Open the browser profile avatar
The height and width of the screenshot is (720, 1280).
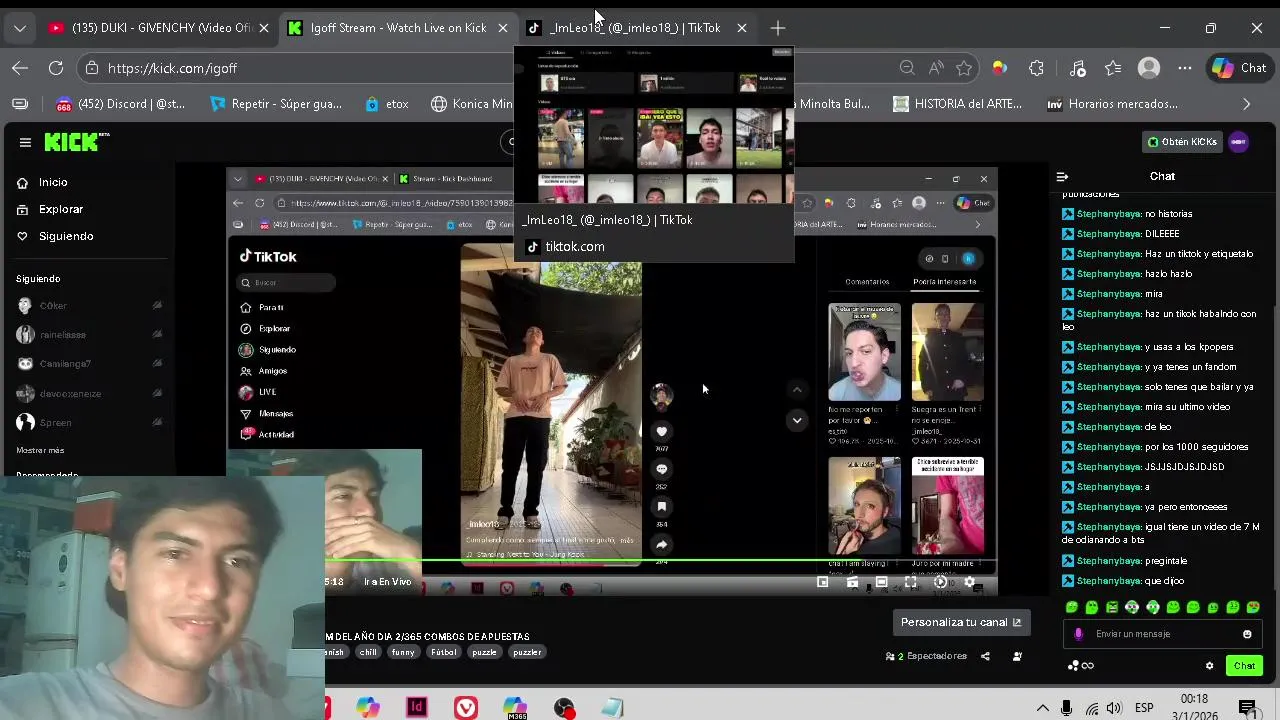(1149, 68)
